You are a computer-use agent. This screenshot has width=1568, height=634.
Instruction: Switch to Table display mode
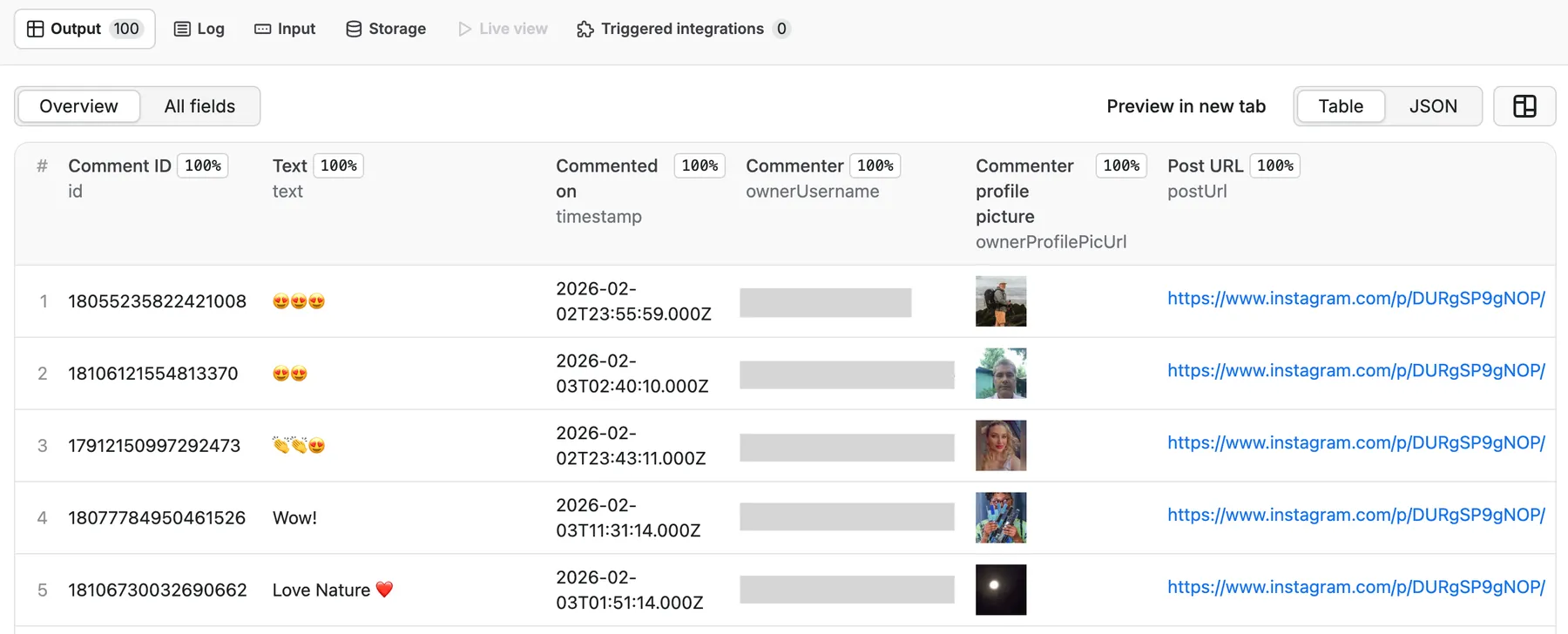1341,106
